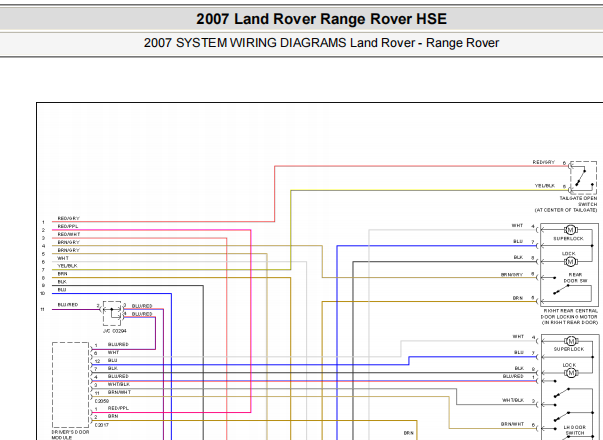Click the "2007 SYSTEM WIRING DIAGRAMS" subtitle line
Image resolution: width=603 pixels, height=440 pixels.
point(321,43)
